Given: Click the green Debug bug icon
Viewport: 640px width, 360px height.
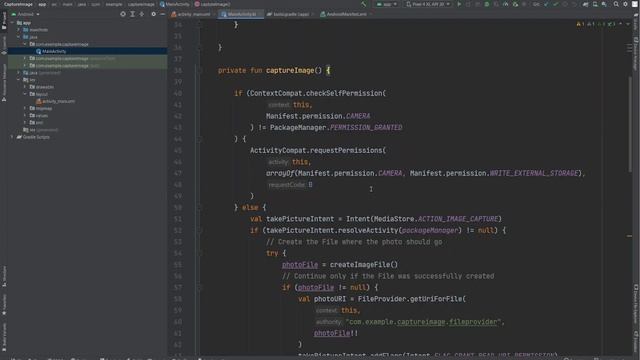Looking at the screenshot, I should [487, 4].
